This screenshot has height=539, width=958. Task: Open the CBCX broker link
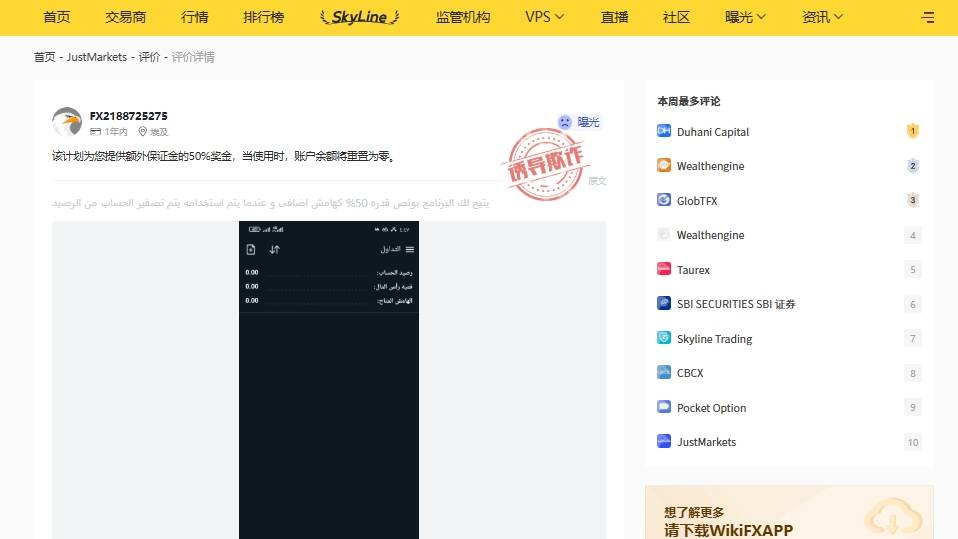click(x=690, y=373)
